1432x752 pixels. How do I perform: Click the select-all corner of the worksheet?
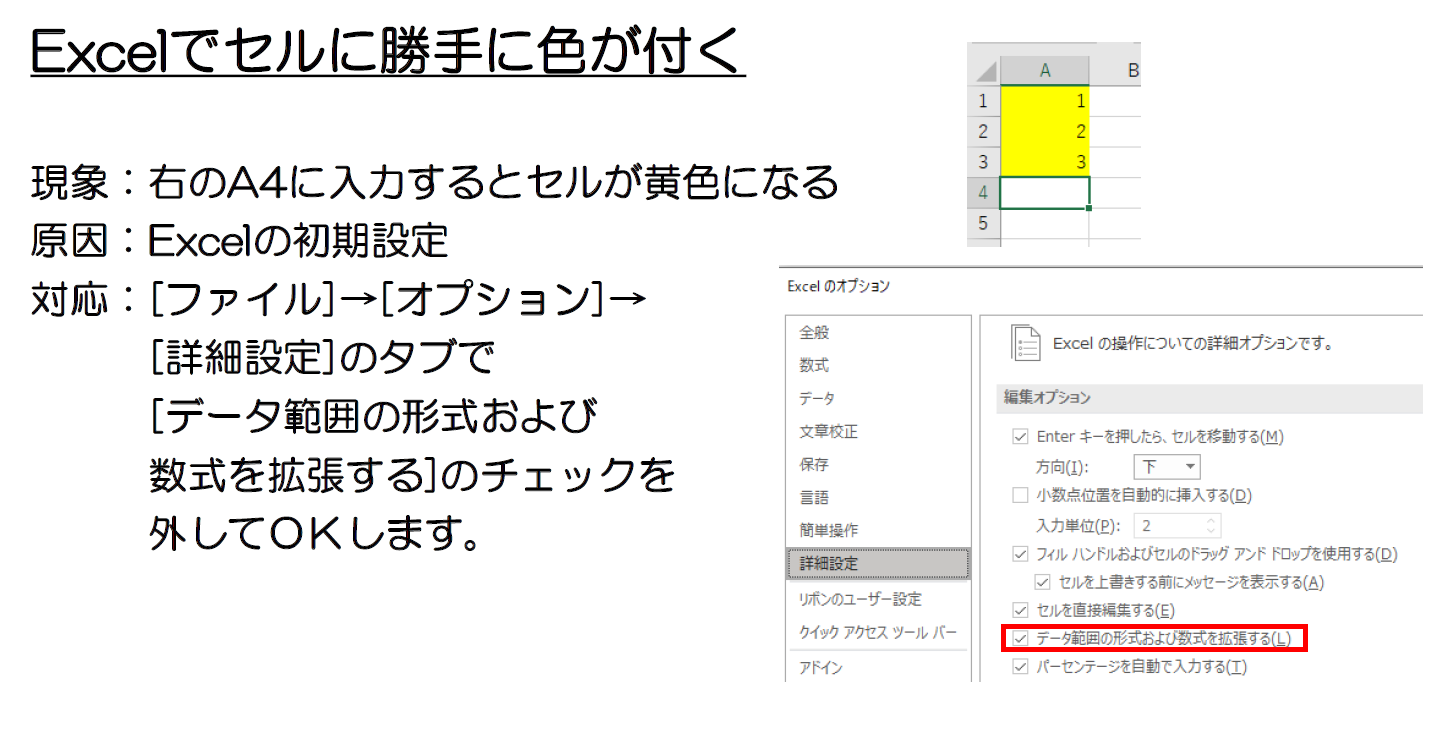pos(983,70)
